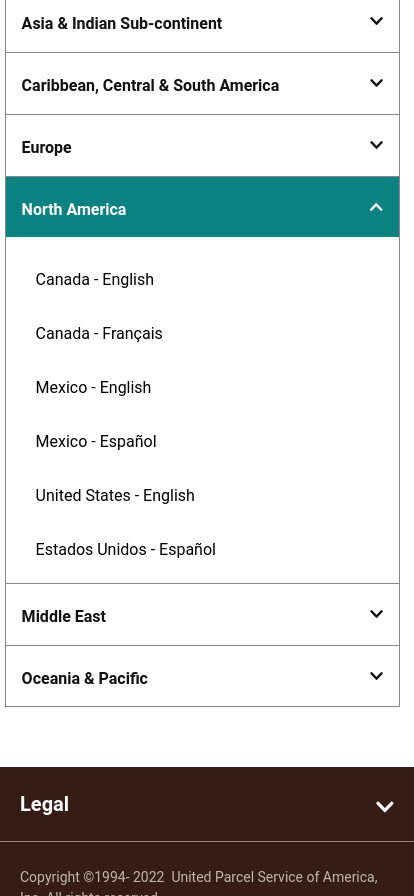Screen dimensions: 414x896
Task: Choose Mexico - Español
Action: tap(96, 442)
